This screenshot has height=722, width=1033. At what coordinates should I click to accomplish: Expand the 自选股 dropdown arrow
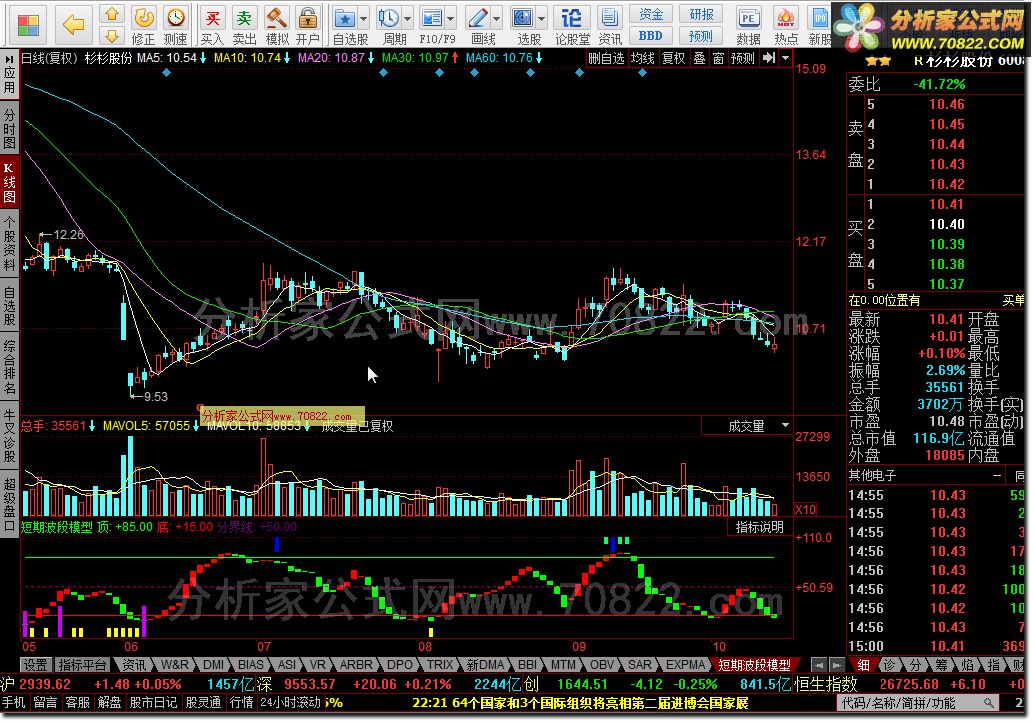pos(363,19)
